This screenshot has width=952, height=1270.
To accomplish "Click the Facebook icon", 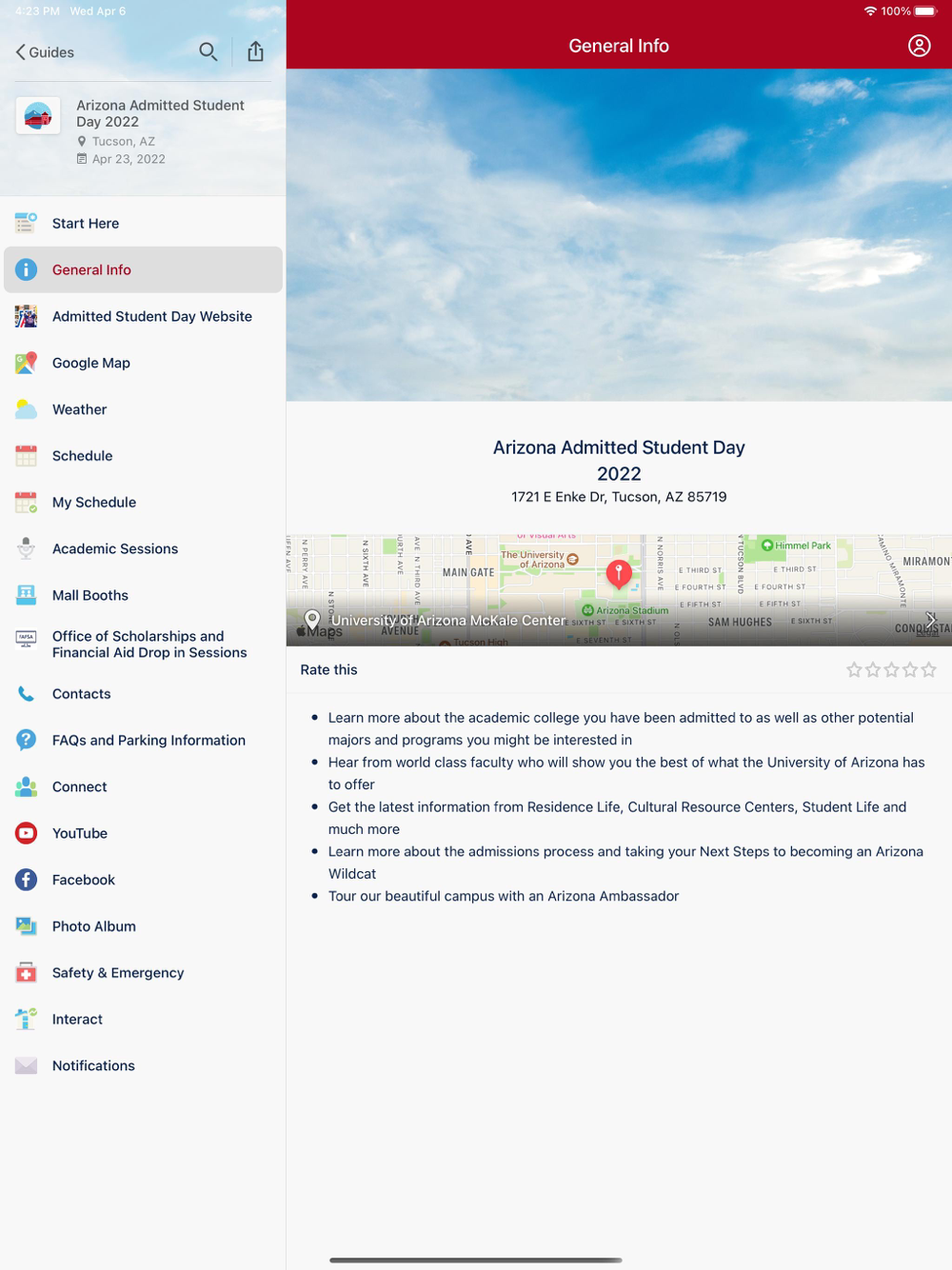I will [x=27, y=881].
